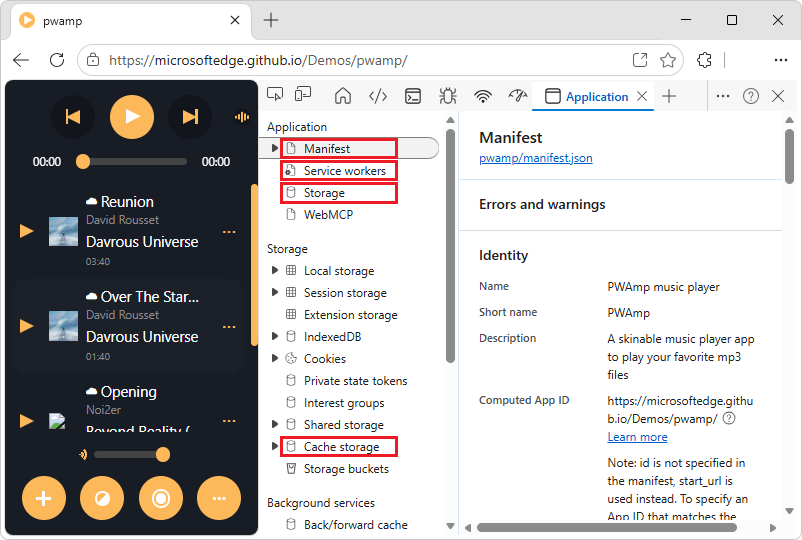Open more options for Over The Star track
Image resolution: width=802 pixels, height=540 pixels.
click(229, 327)
